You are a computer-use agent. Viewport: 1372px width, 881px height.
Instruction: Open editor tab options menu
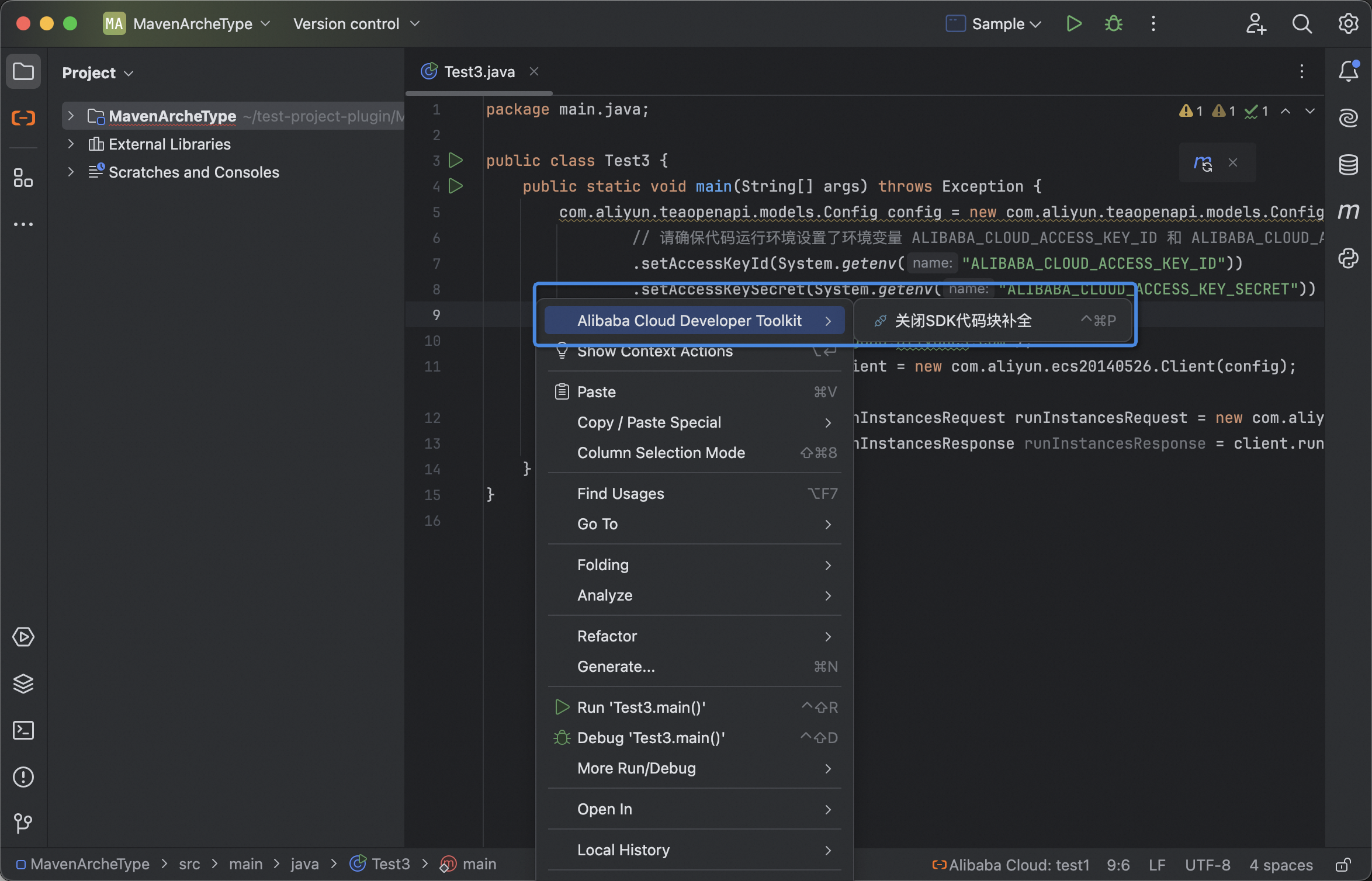(x=1302, y=71)
